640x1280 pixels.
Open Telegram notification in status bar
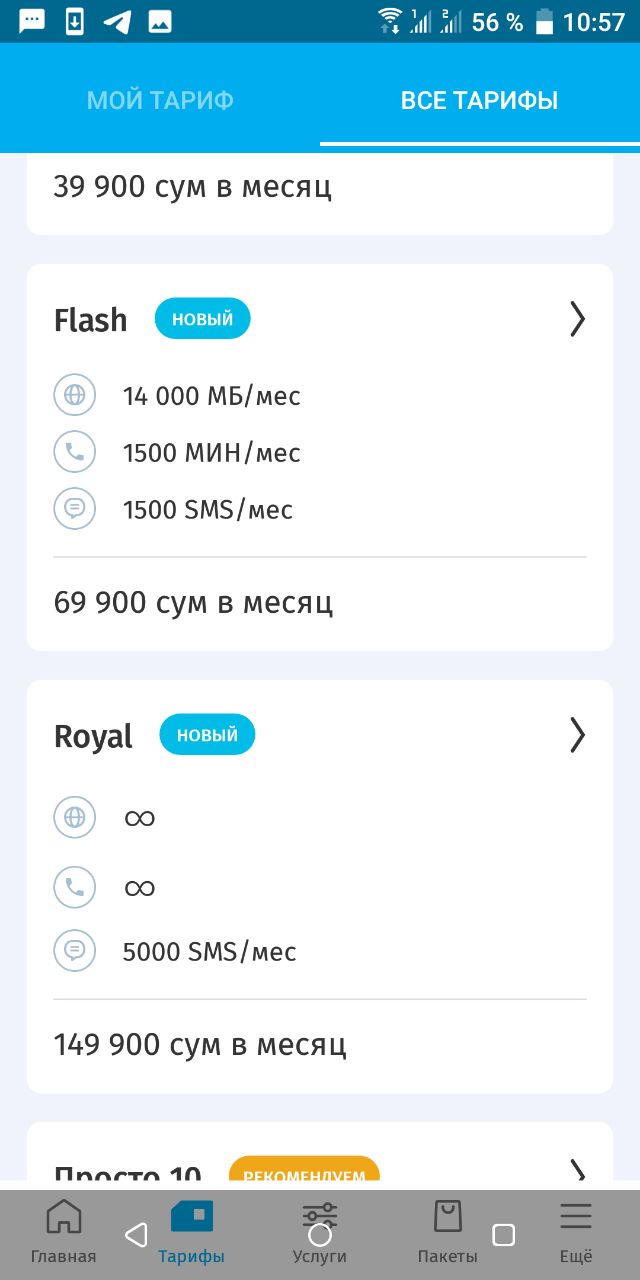click(x=117, y=22)
